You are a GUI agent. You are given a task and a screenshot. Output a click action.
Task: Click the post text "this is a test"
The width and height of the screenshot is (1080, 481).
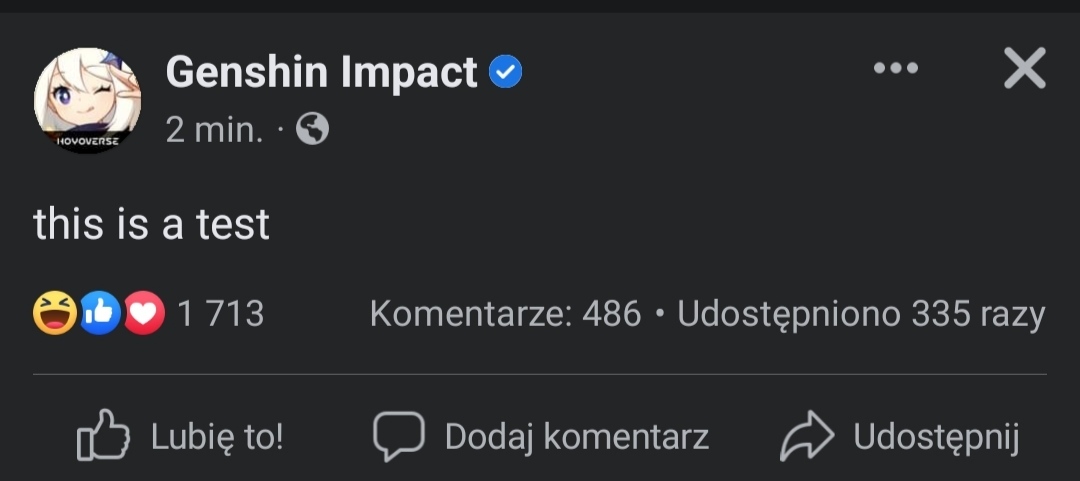point(152,224)
